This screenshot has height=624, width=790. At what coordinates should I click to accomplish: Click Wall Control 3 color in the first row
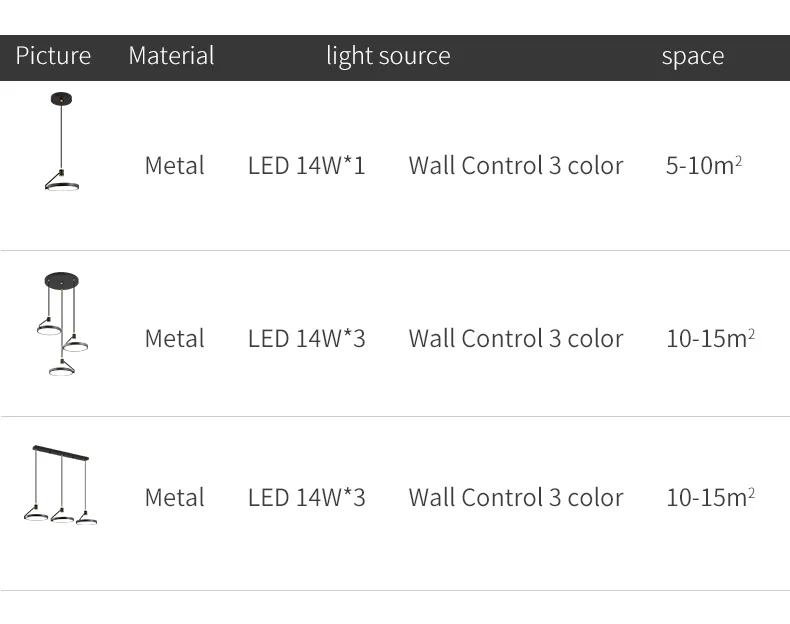click(x=515, y=165)
